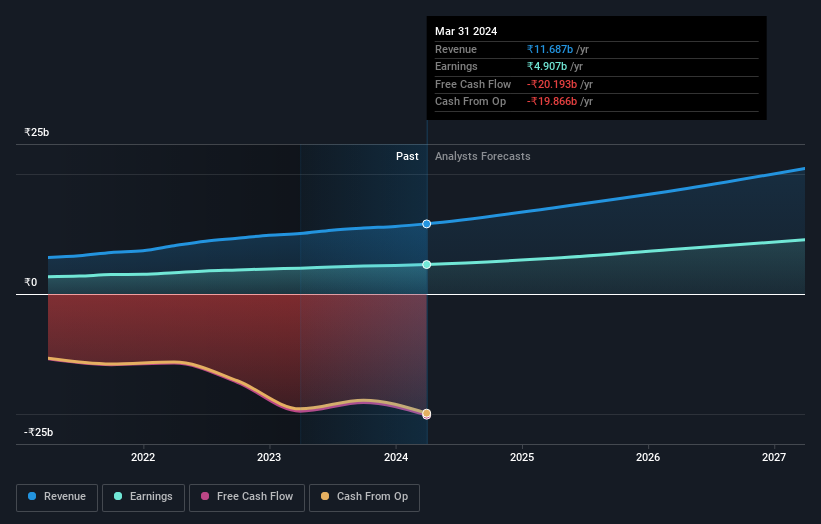Select the 2026 x-axis label

[648, 458]
